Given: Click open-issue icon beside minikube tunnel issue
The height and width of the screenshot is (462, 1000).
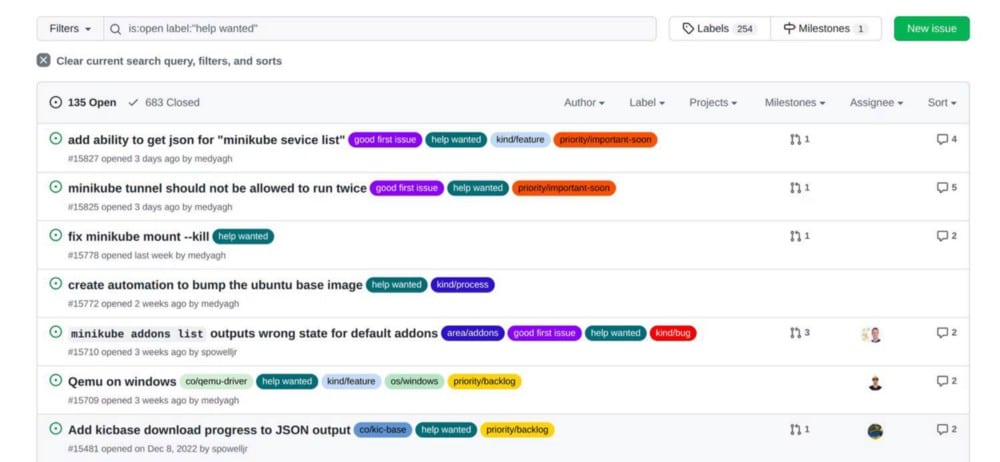Looking at the screenshot, I should (x=56, y=186).
